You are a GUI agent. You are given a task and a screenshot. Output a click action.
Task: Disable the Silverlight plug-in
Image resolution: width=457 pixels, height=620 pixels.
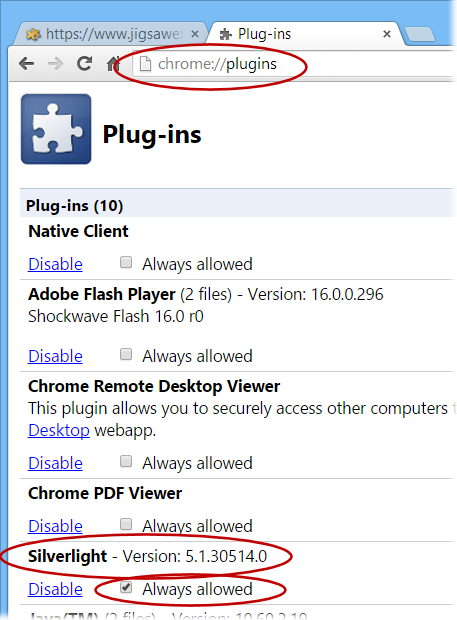click(x=55, y=589)
